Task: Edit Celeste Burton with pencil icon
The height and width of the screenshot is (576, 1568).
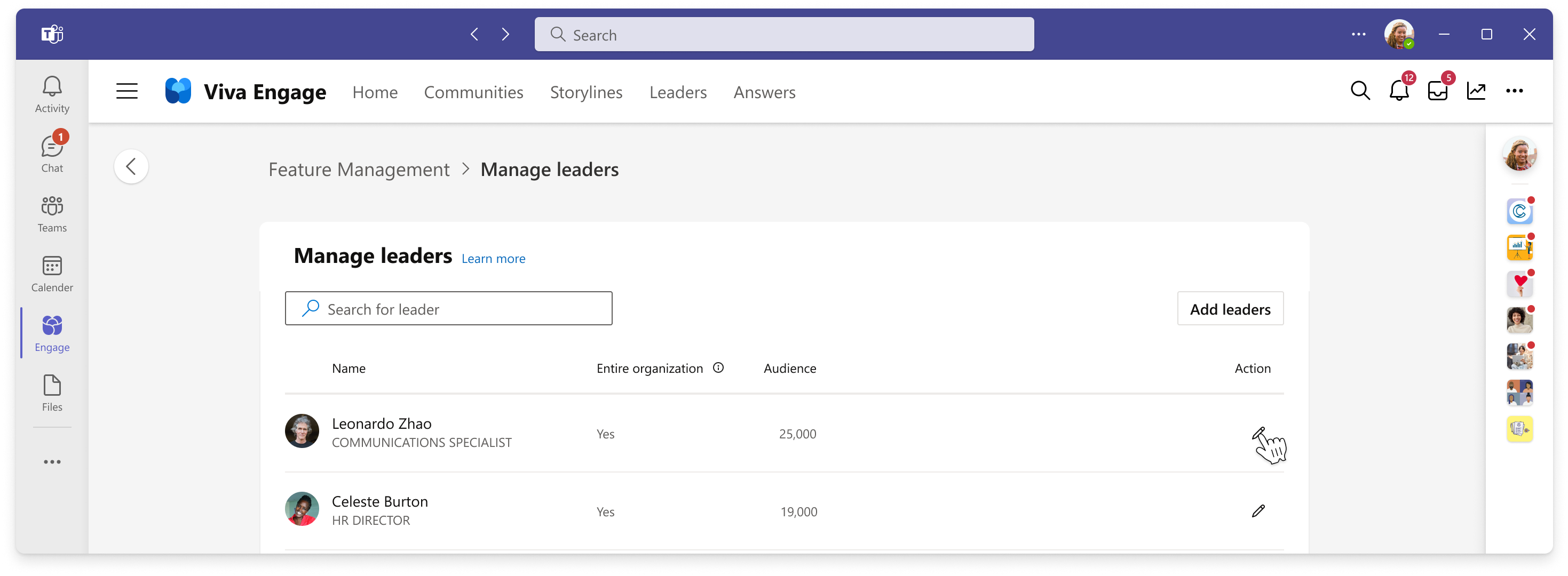Action: point(1258,511)
